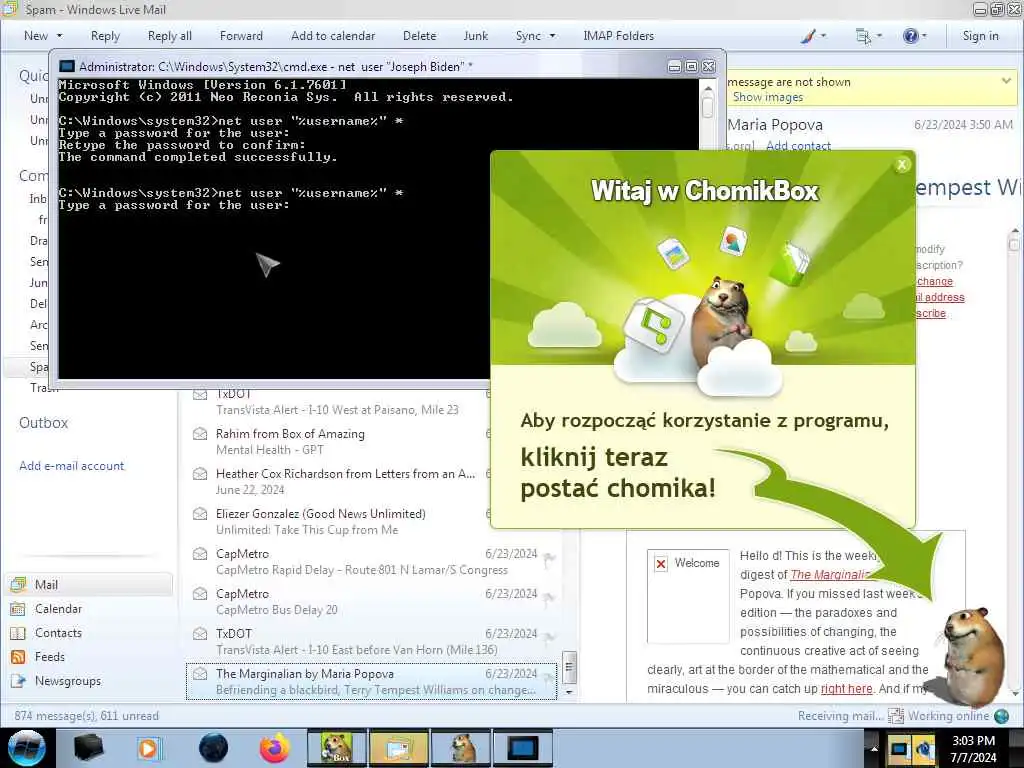Select the CapMetro Bus Delay 20 email
The image size is (1024, 768).
click(371, 601)
